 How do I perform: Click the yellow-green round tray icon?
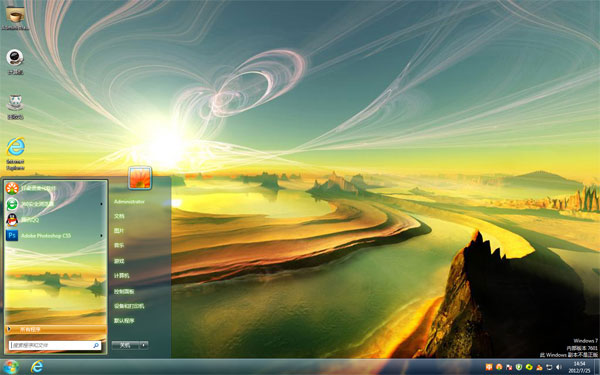(x=529, y=367)
